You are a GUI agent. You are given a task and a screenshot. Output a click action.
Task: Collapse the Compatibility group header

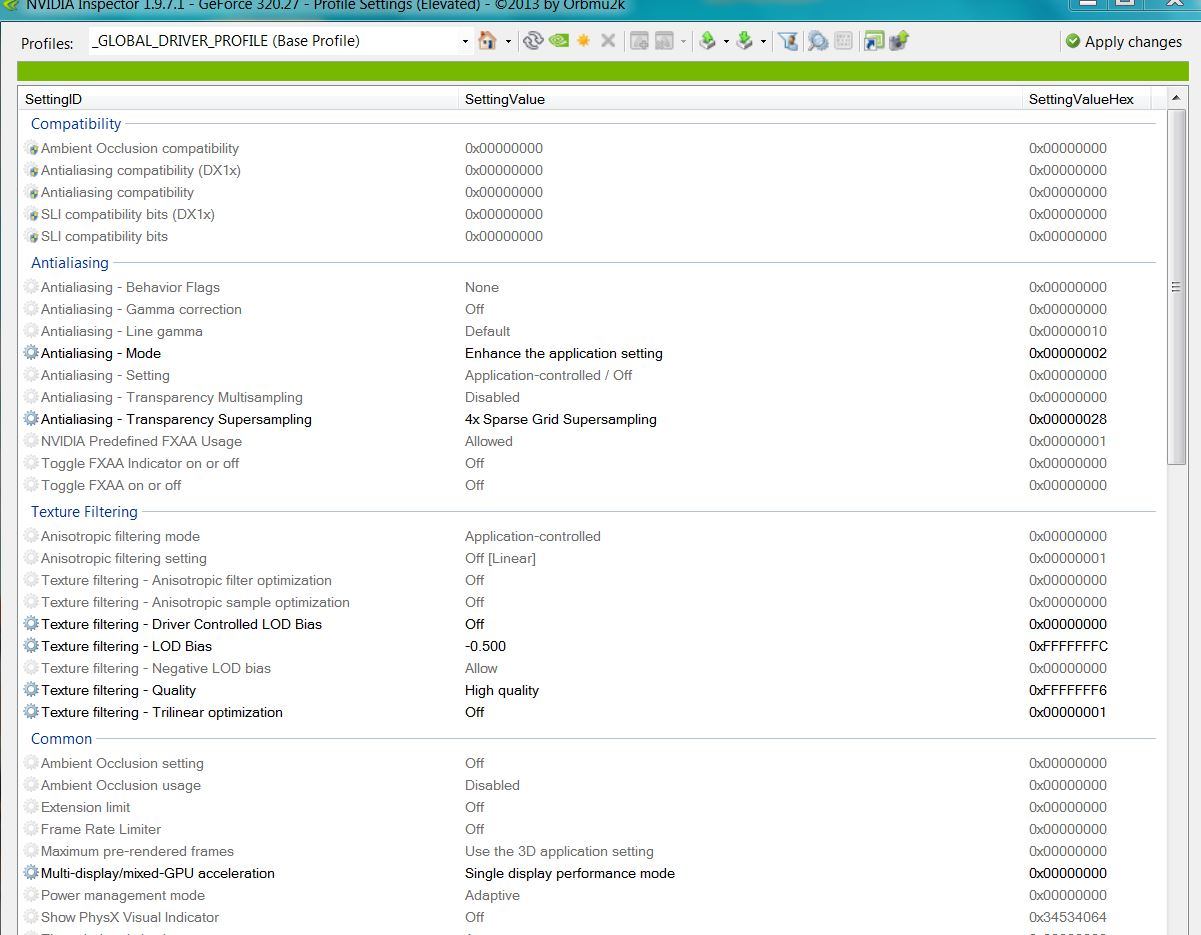coord(76,124)
